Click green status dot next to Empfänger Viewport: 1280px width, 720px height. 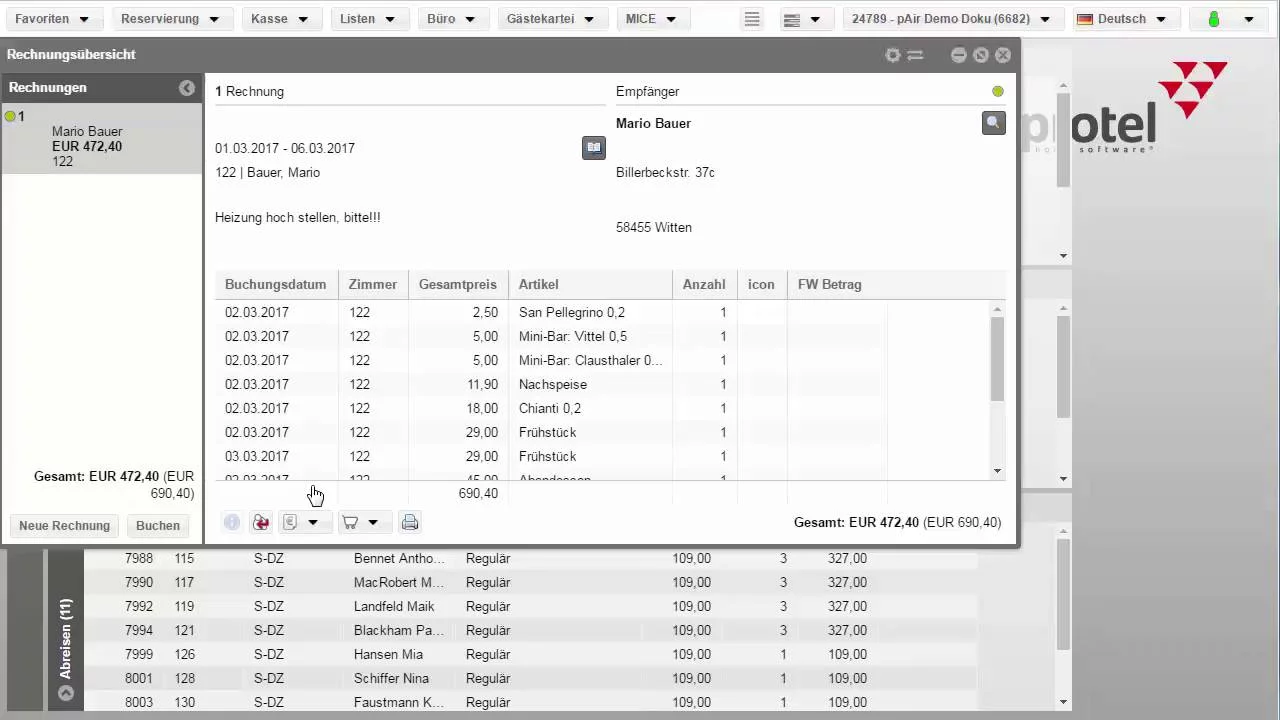click(x=997, y=92)
